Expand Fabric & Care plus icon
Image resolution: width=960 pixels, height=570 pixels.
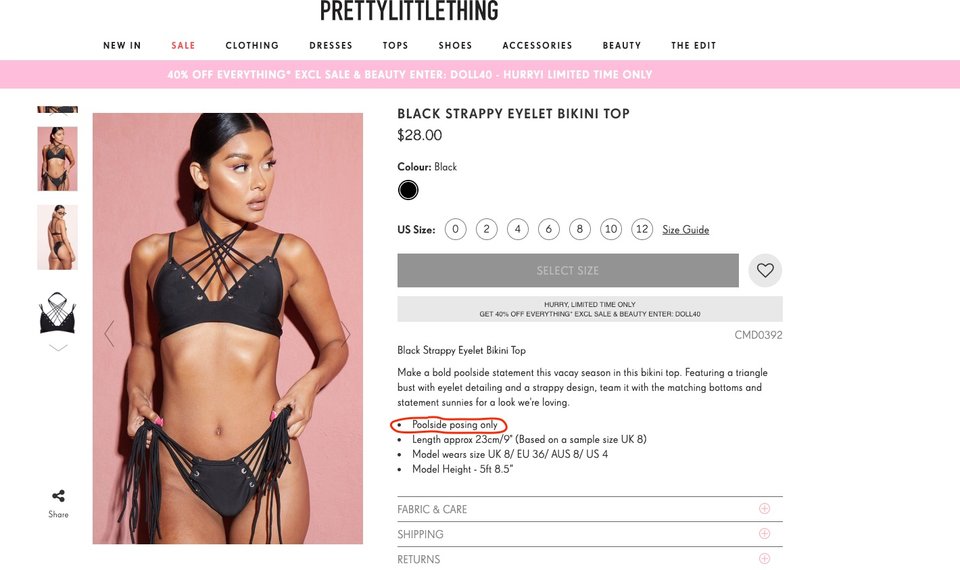(x=764, y=509)
